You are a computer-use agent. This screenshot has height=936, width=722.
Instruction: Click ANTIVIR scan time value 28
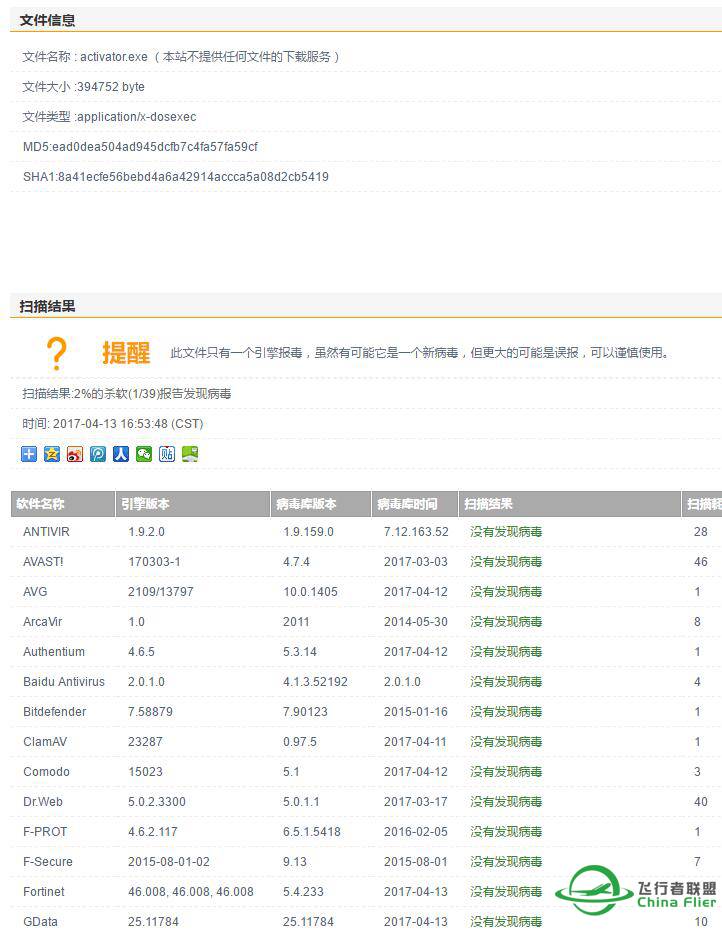tap(701, 532)
